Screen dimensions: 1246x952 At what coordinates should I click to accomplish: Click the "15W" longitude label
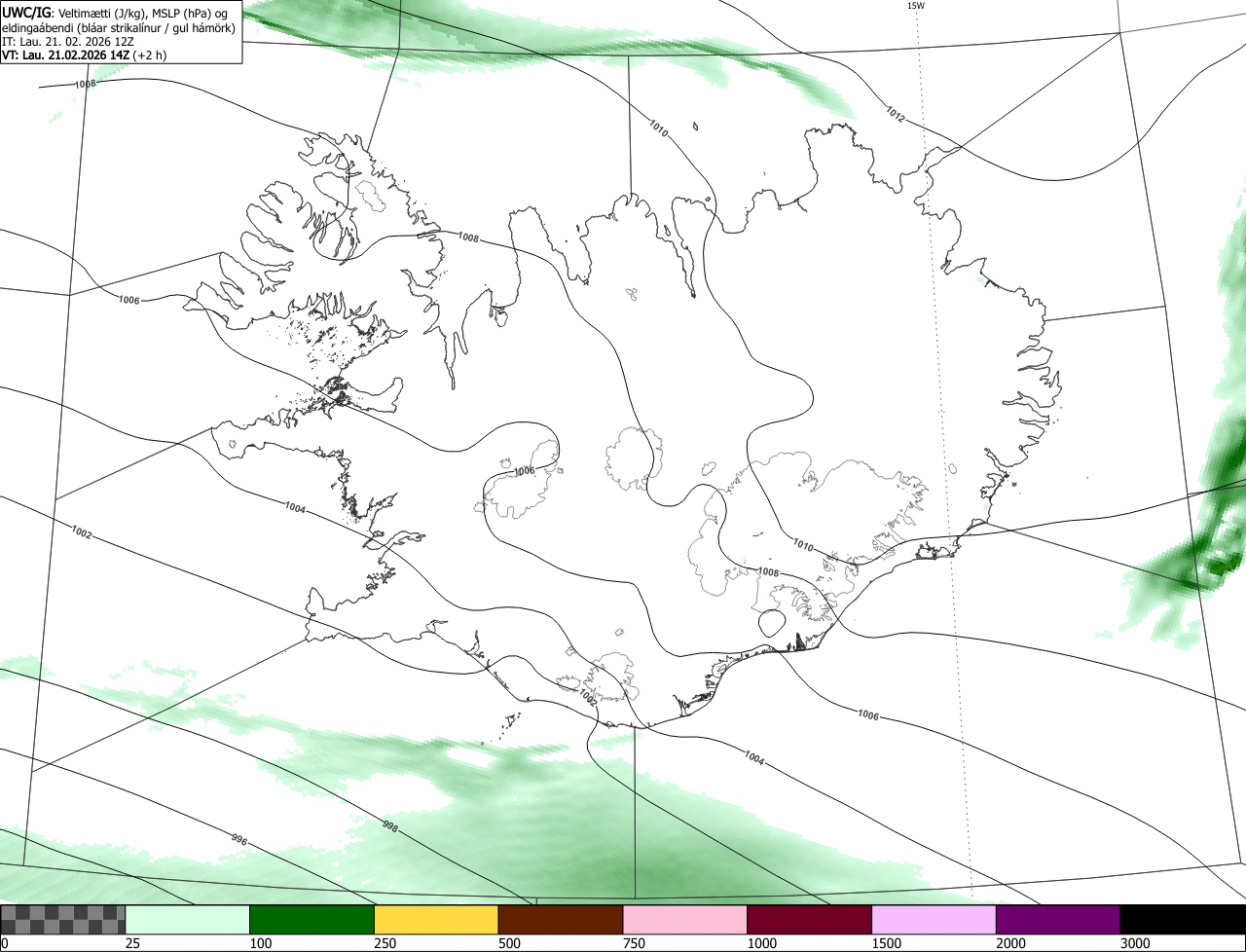pos(915,6)
